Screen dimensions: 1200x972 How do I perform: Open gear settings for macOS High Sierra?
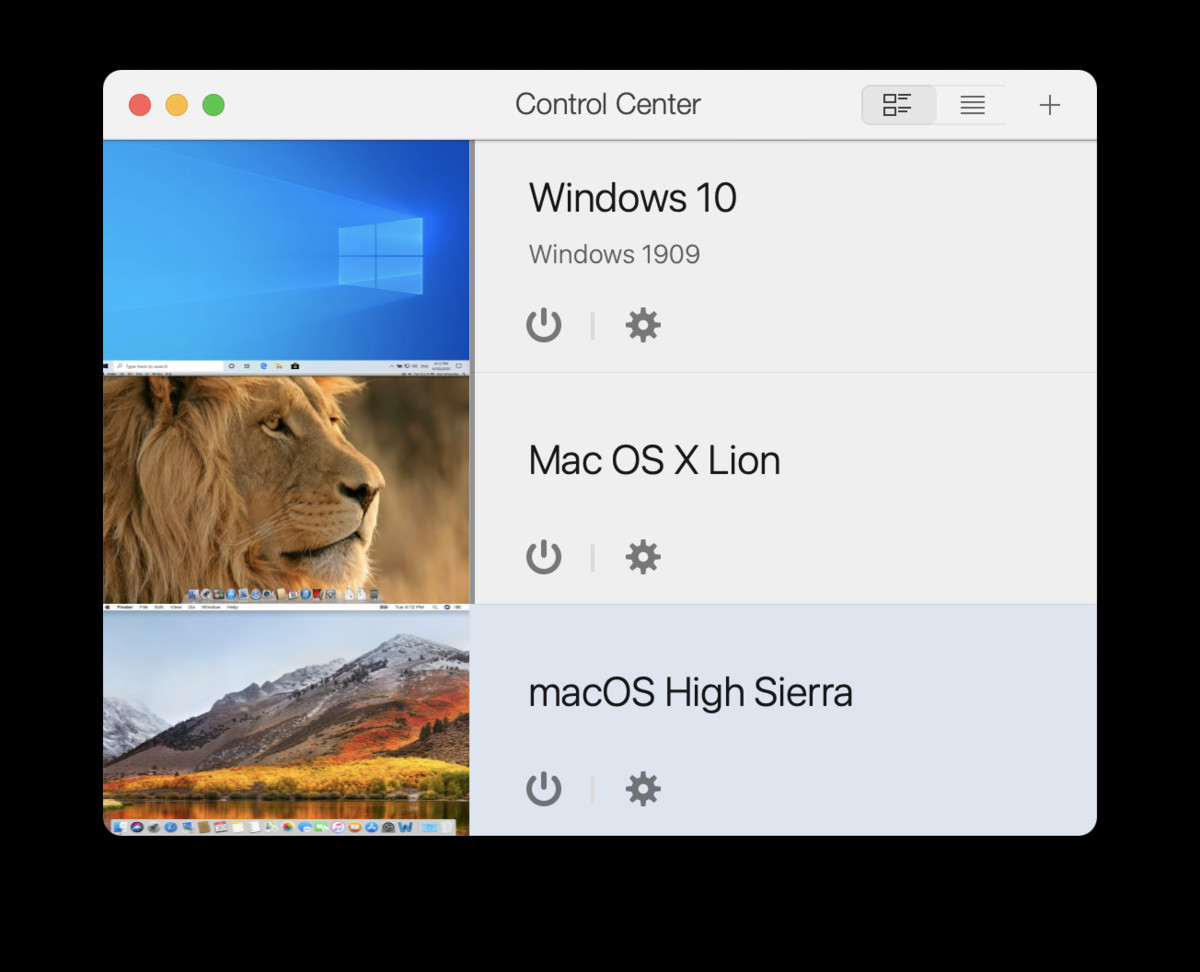[x=643, y=789]
